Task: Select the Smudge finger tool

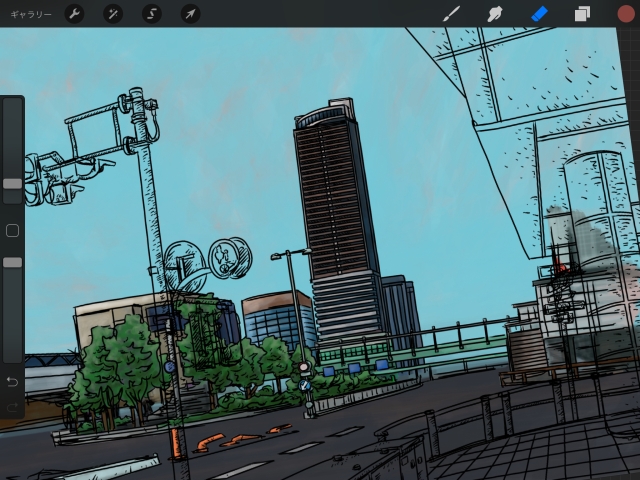Action: click(494, 14)
